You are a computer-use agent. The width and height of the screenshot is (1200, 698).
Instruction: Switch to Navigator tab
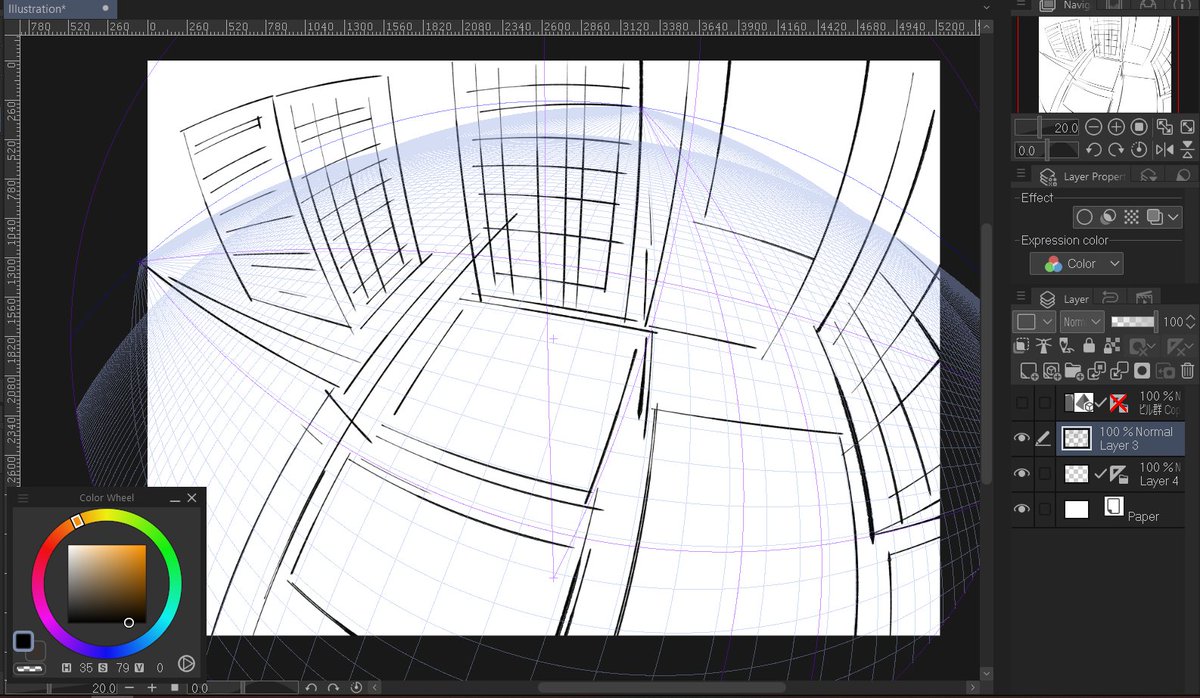1066,5
